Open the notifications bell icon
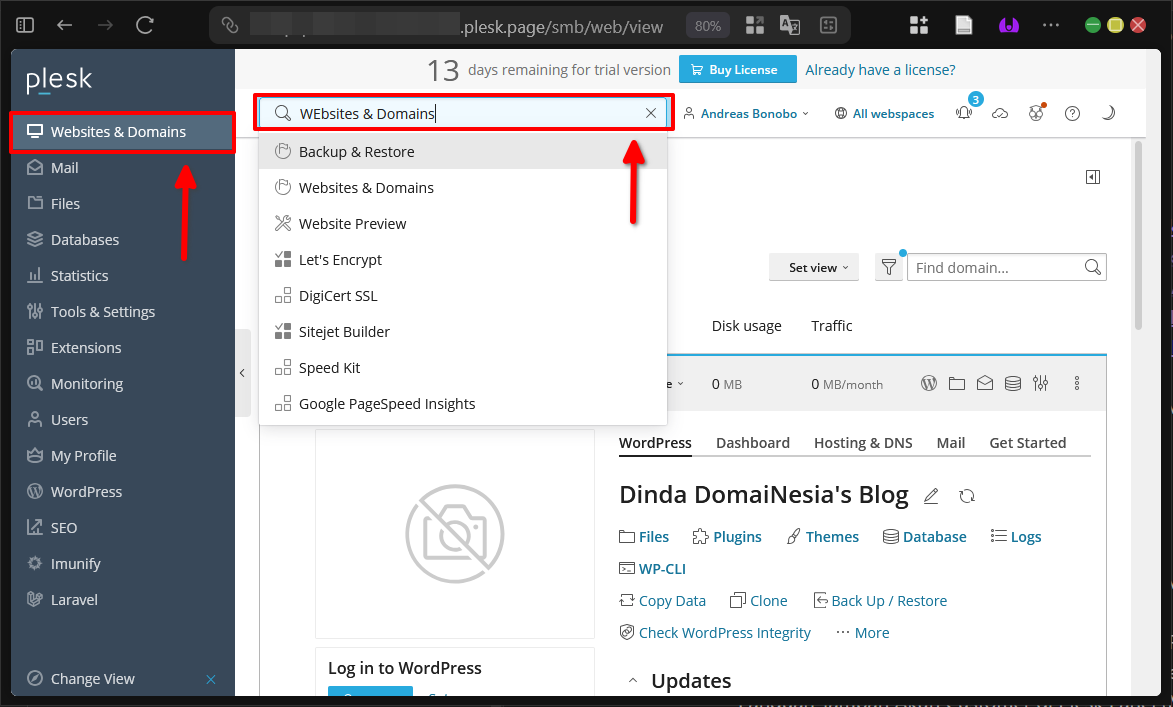The width and height of the screenshot is (1173, 707). [964, 114]
